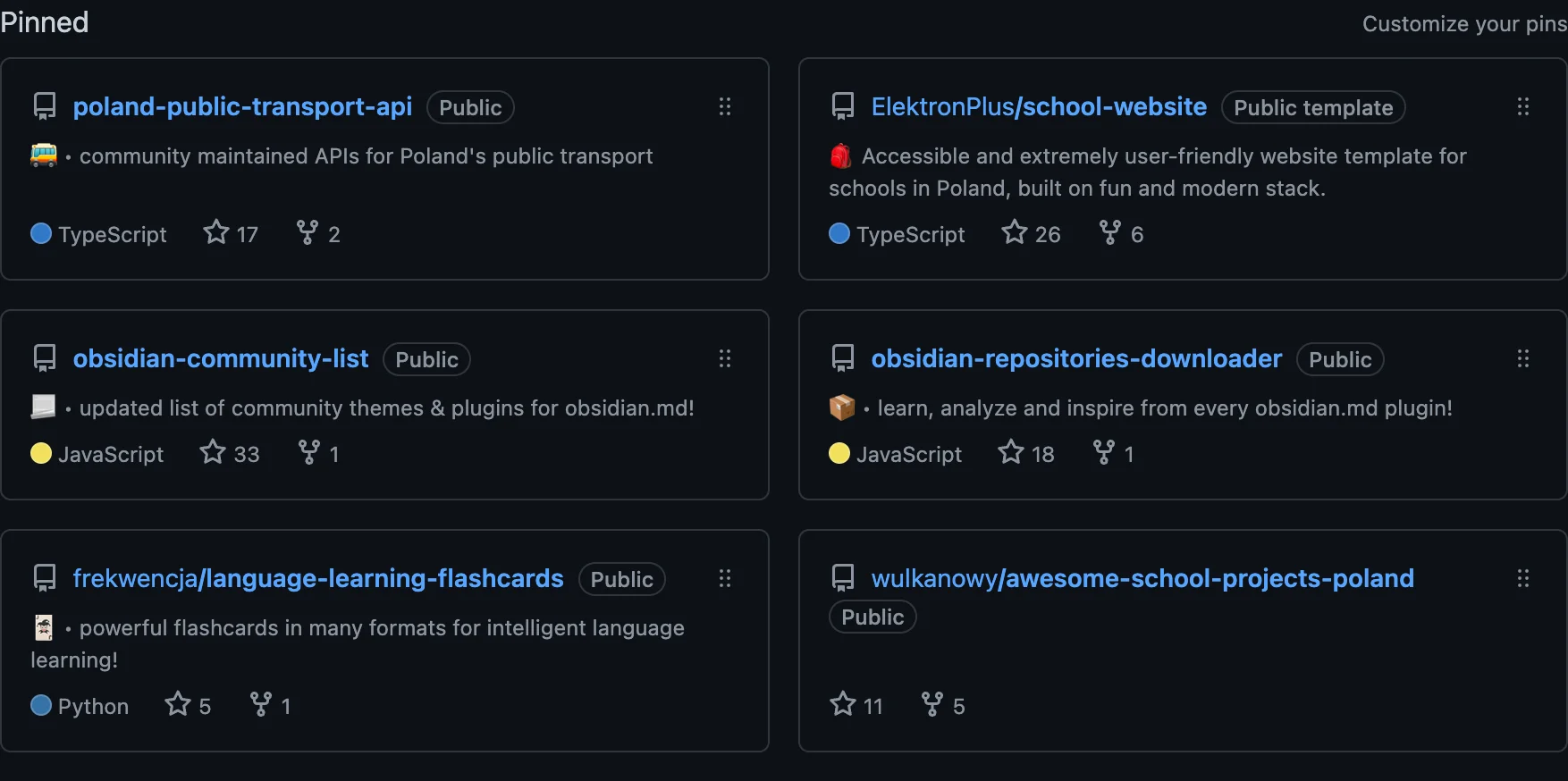
Task: Open wulkanowy/awesome-school-projects-poland repository
Action: pyautogui.click(x=1142, y=579)
